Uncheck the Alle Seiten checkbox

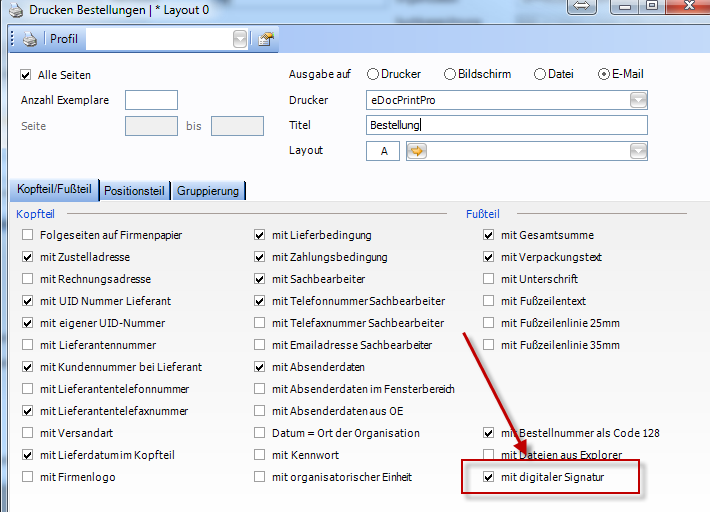[x=26, y=75]
